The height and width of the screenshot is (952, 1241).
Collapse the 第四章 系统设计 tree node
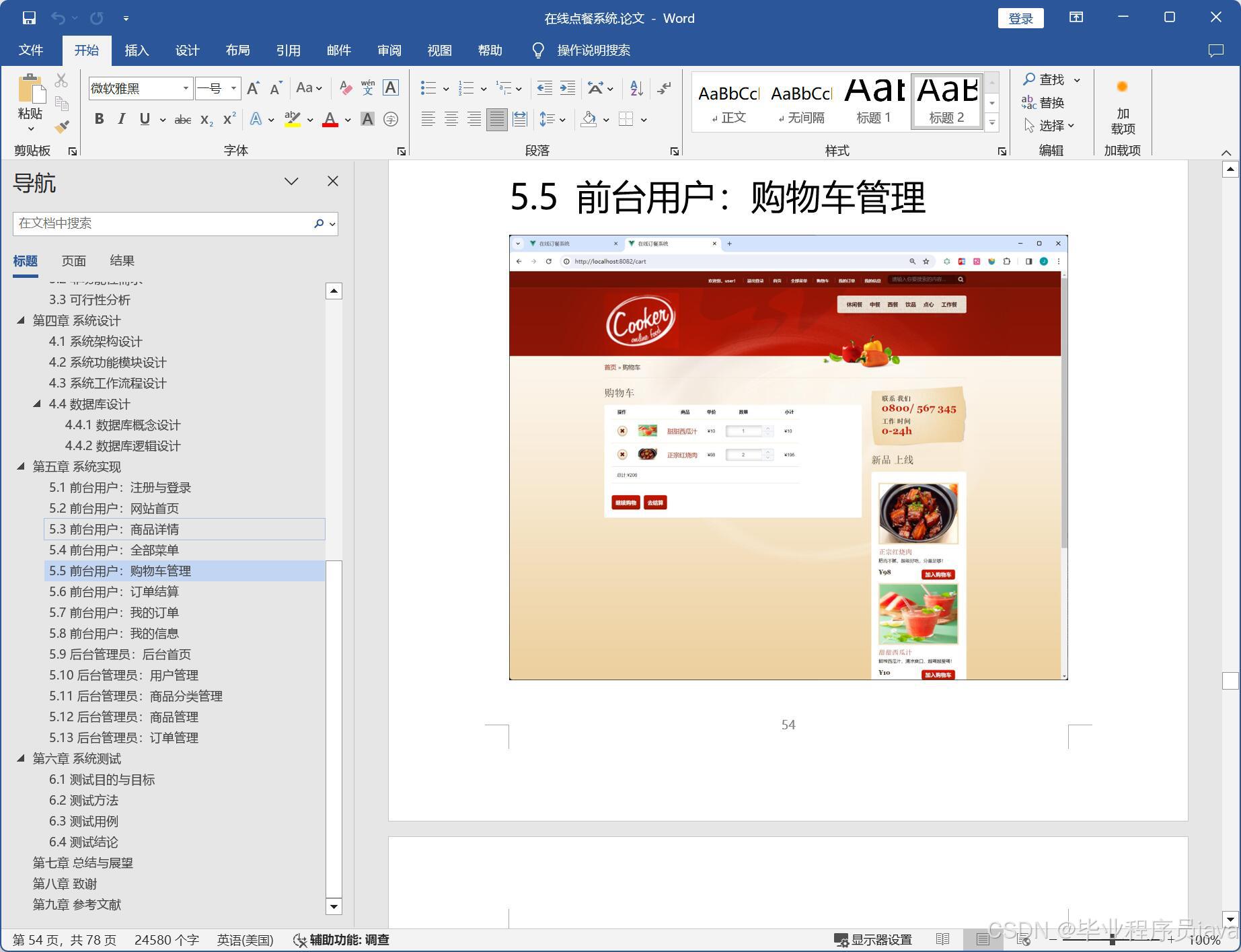21,320
